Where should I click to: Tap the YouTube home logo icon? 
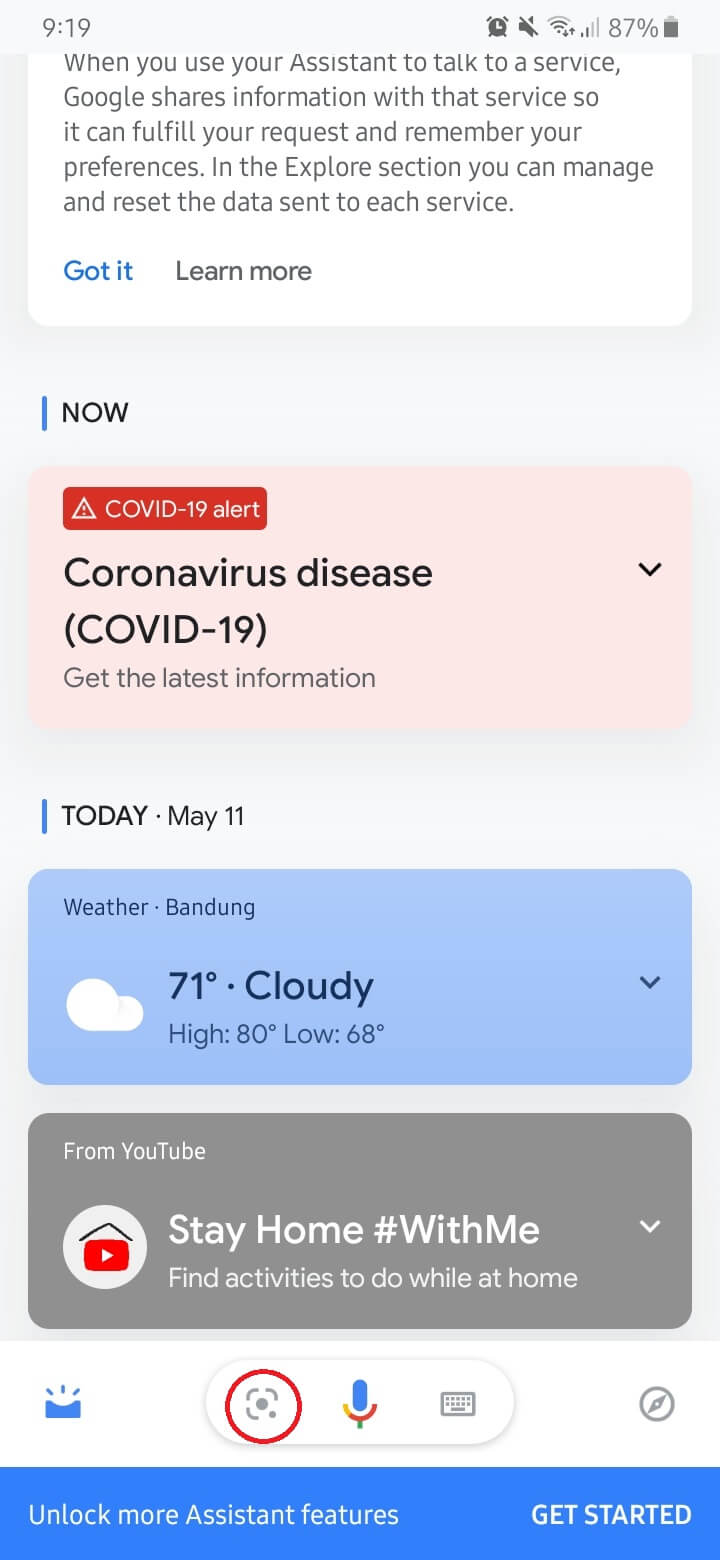(x=105, y=1248)
